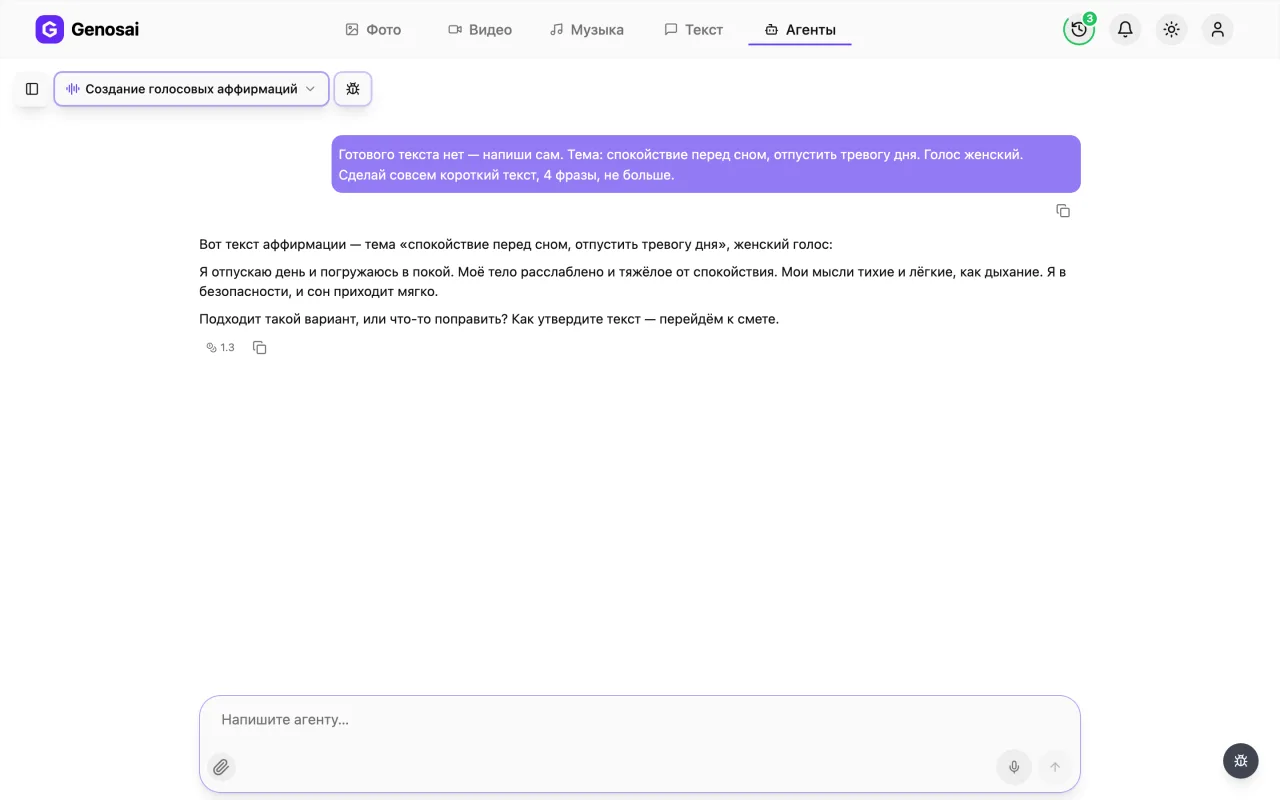Open the notifications bell
This screenshot has width=1280, height=800.
pyautogui.click(x=1125, y=29)
